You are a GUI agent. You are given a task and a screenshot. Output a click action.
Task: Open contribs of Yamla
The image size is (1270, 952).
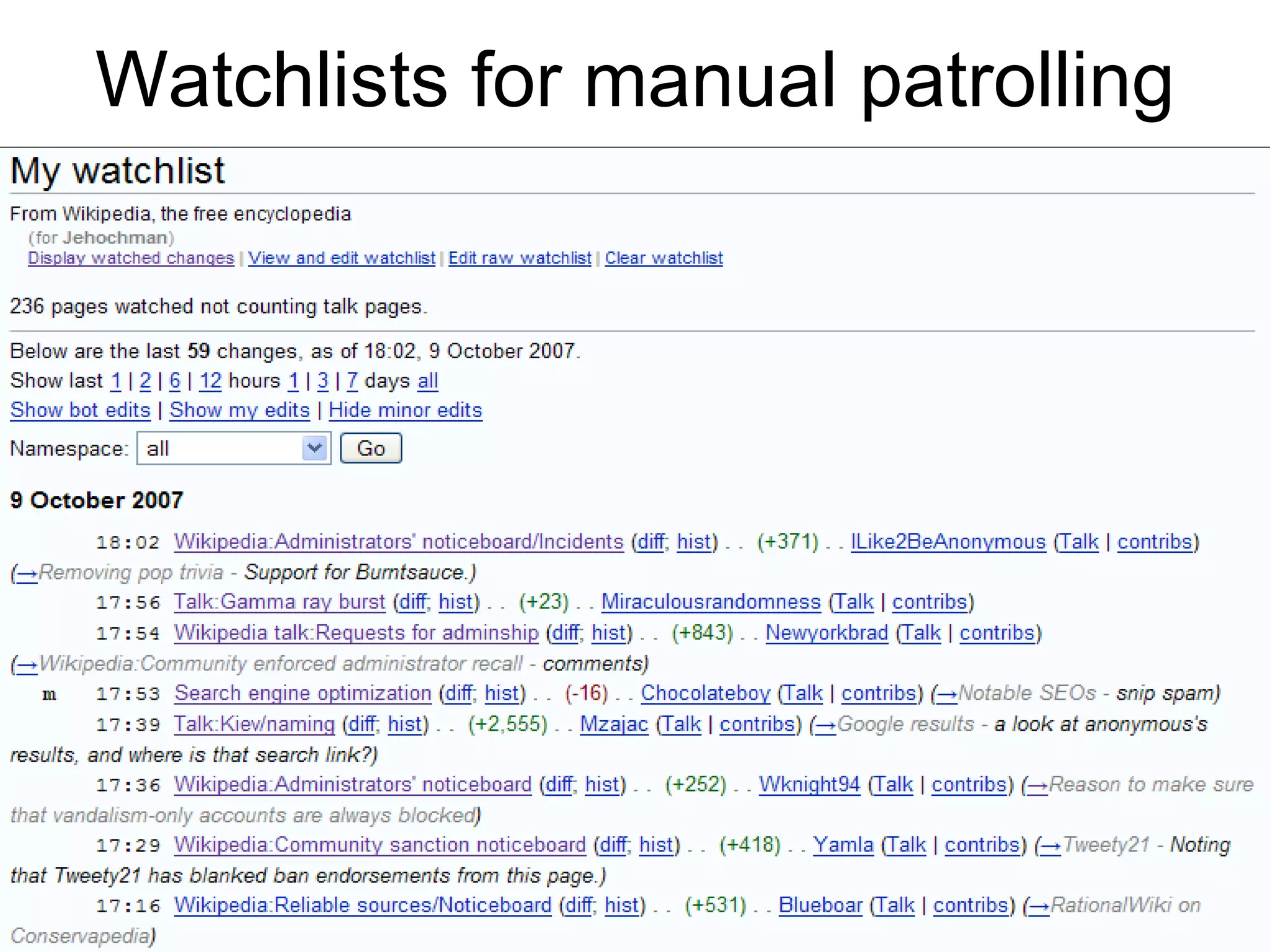(982, 844)
